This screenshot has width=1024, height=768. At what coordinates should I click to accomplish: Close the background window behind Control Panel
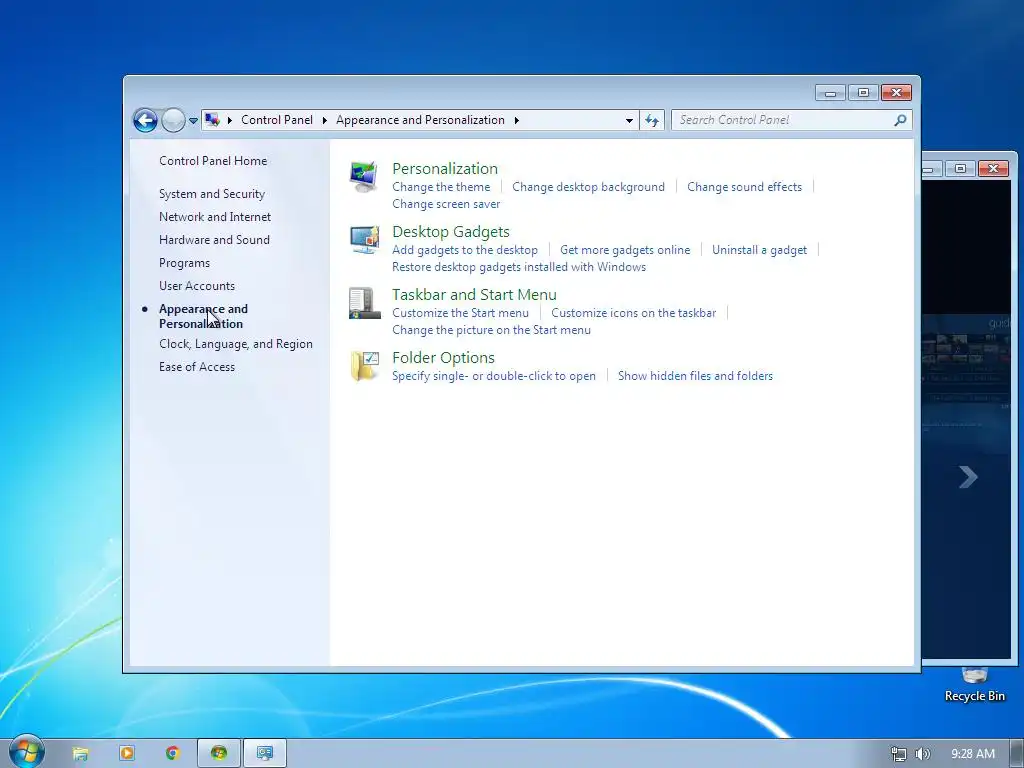(993, 168)
